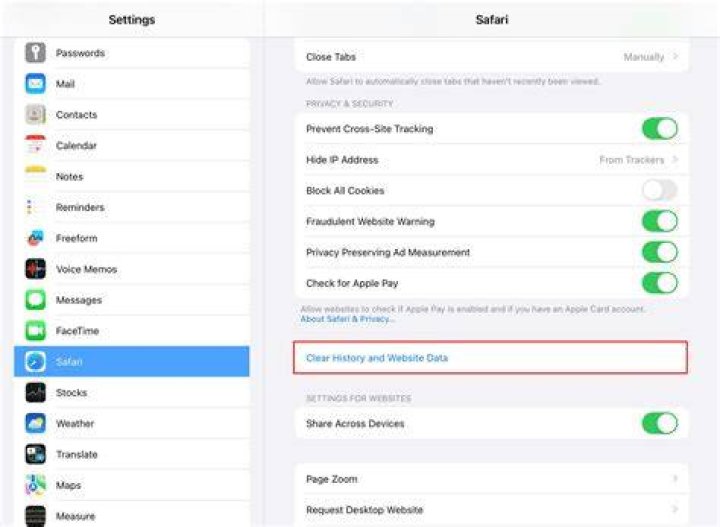Open Close Tabs chevron next to Manually
This screenshot has height=527, width=720.
(675, 56)
